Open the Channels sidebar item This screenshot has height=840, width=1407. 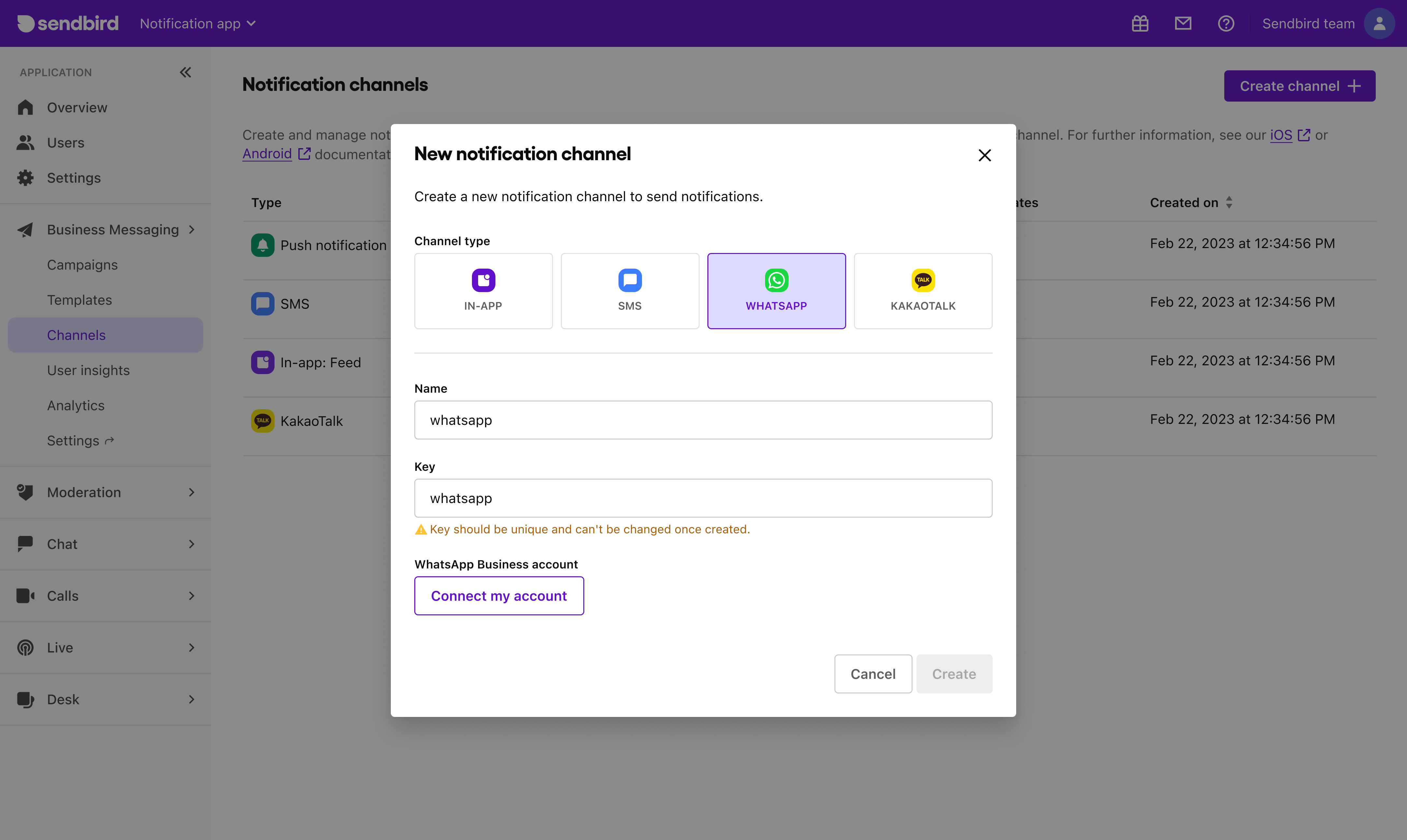106,335
